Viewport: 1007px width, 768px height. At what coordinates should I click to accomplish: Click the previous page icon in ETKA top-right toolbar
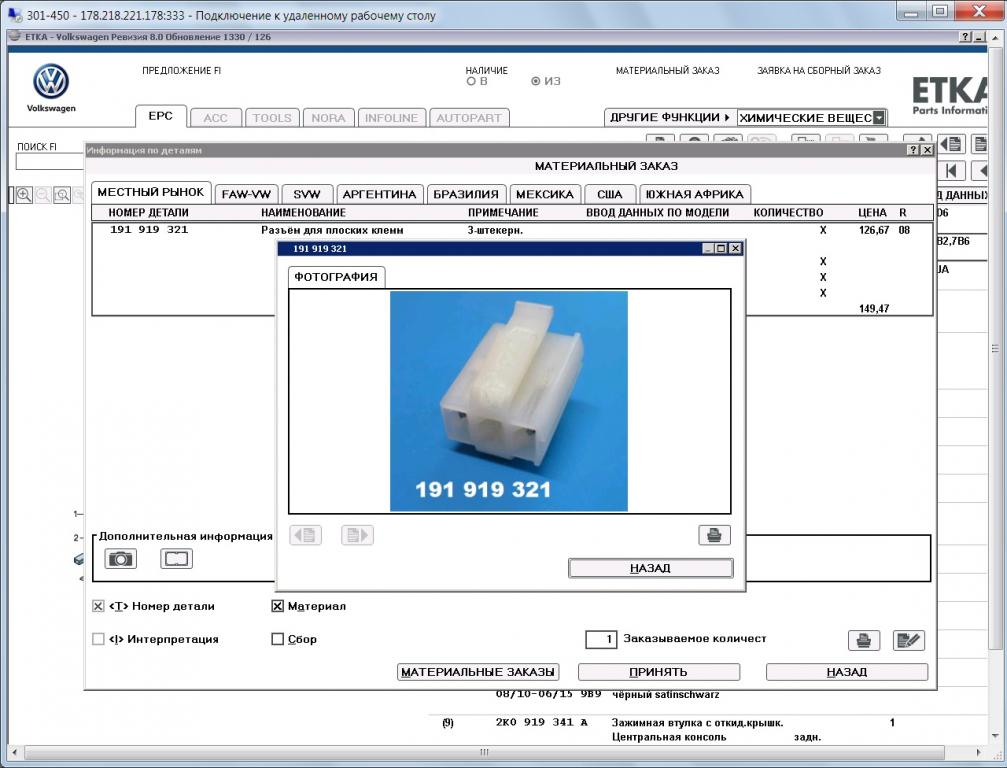[x=951, y=144]
